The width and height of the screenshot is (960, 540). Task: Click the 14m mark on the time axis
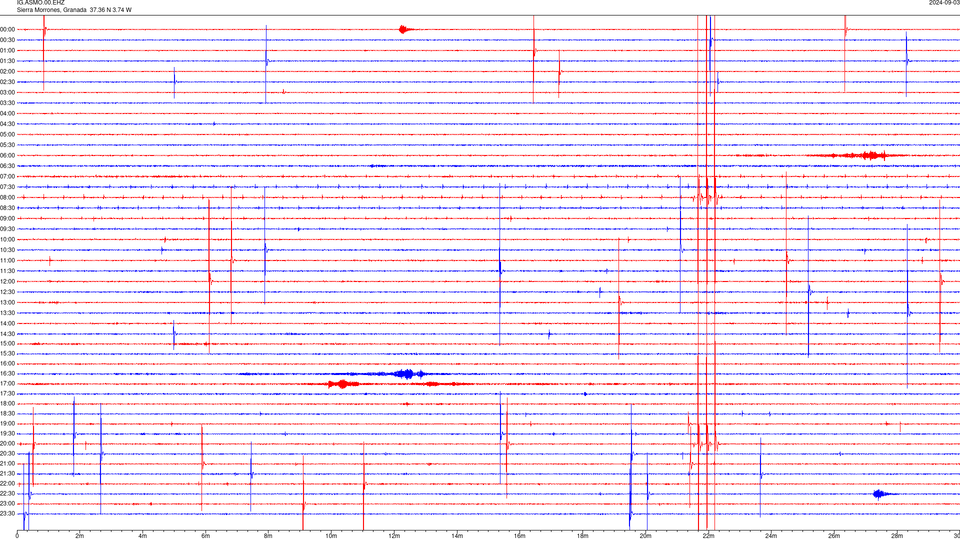point(457,536)
